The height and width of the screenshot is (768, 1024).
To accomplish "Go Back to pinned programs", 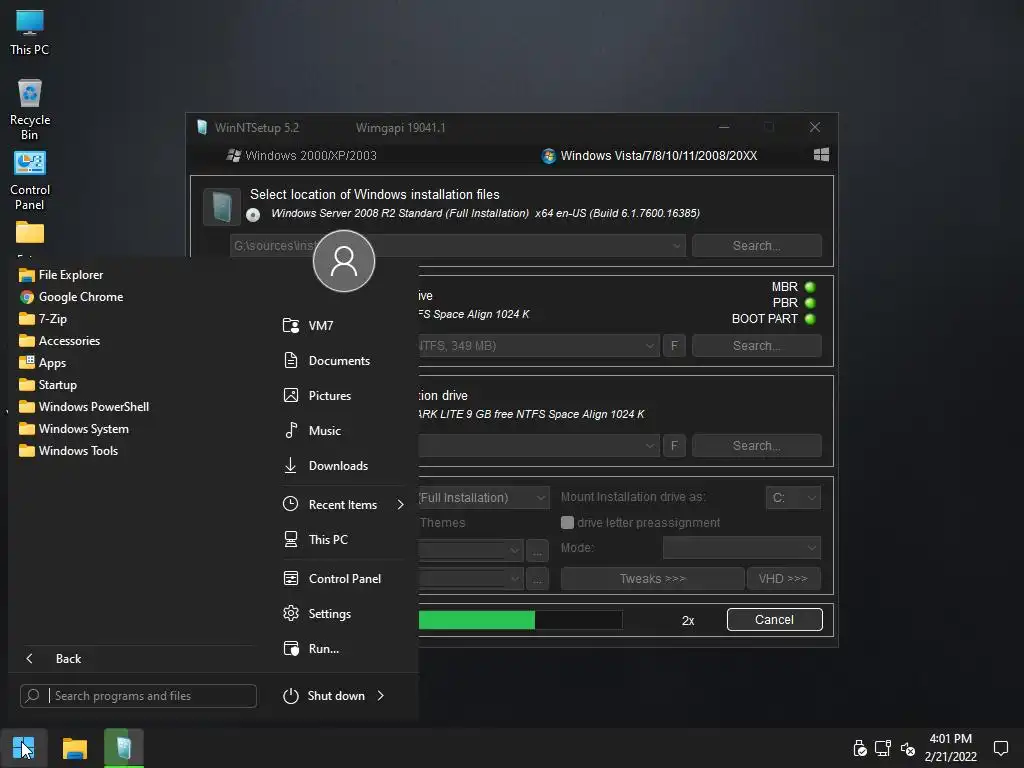I will click(54, 659).
